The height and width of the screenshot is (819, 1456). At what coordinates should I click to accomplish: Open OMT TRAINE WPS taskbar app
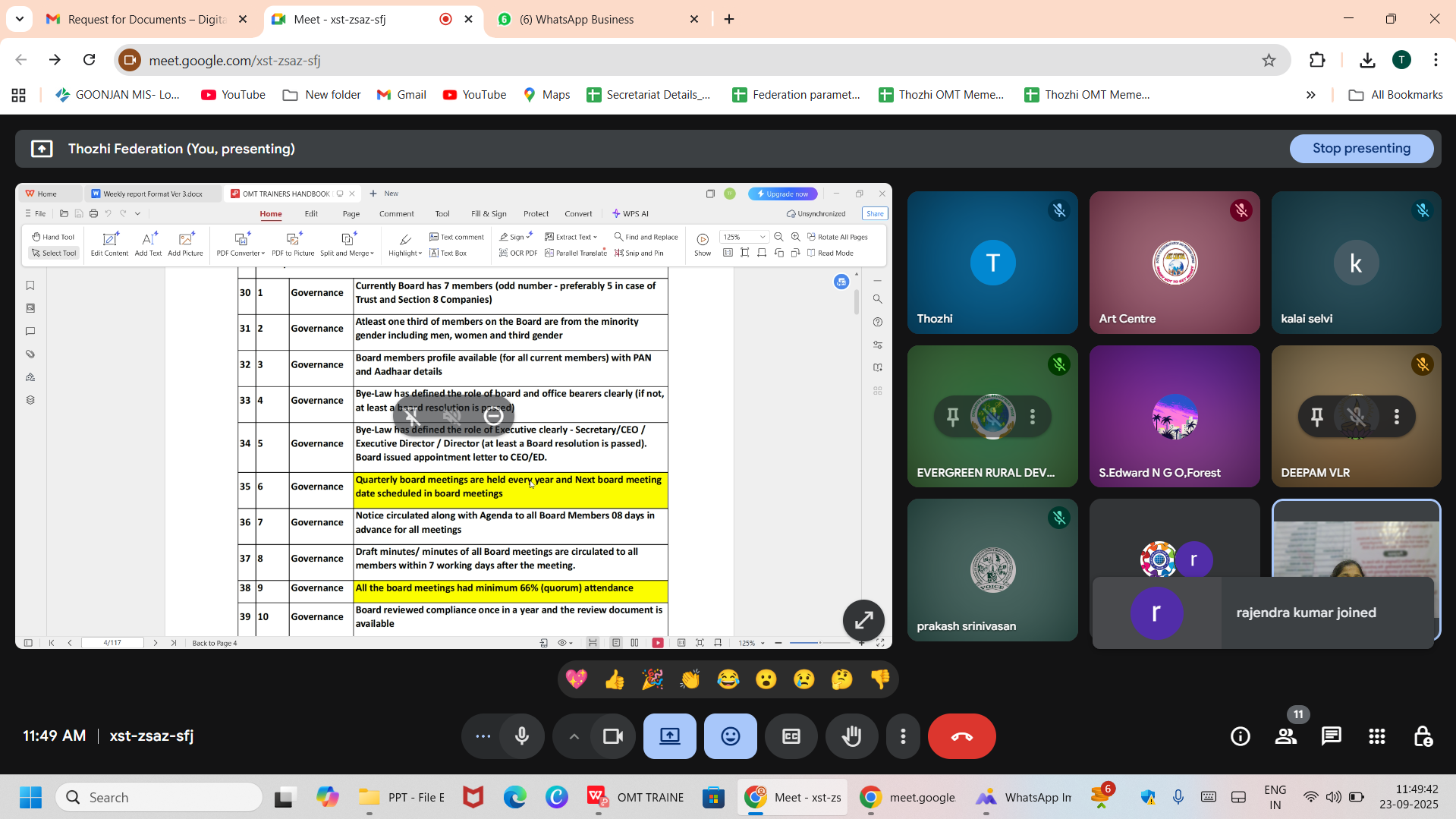[636, 797]
